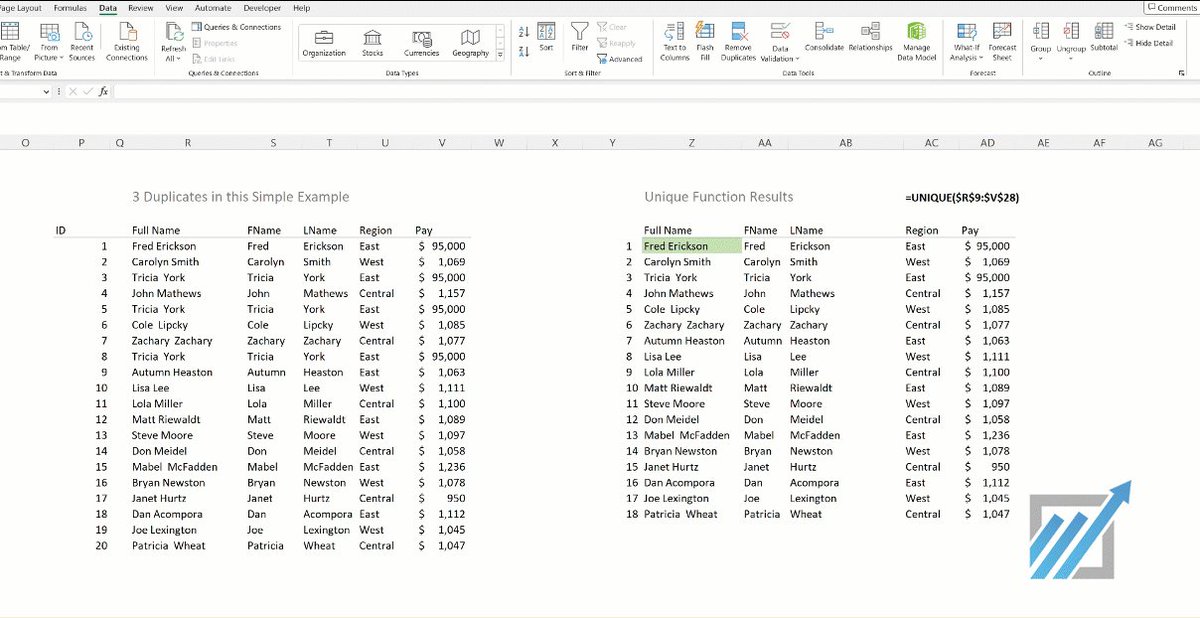1200x618 pixels.
Task: Click the greyed Edit Links button
Action: coord(213,59)
